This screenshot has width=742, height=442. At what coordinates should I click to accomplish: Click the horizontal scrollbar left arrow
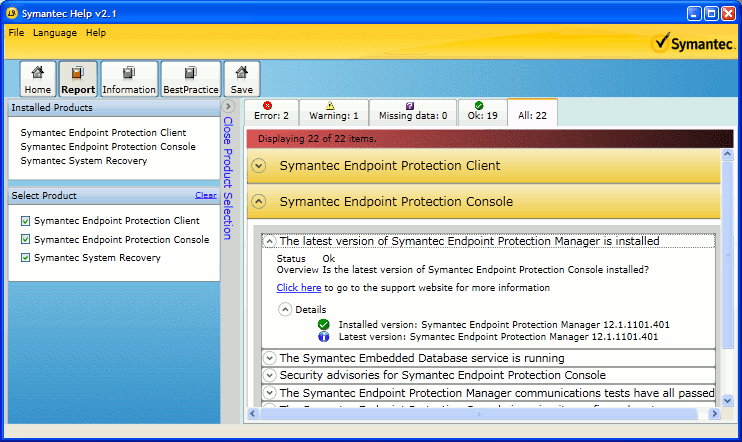click(x=252, y=414)
